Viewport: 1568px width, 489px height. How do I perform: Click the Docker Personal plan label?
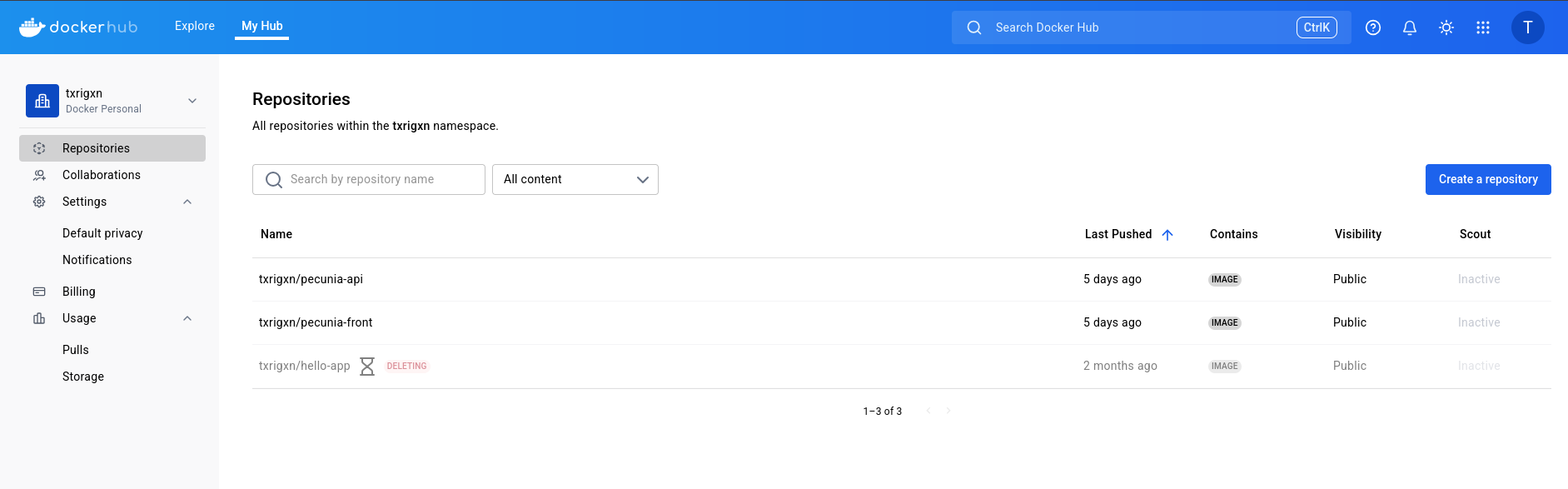click(103, 109)
